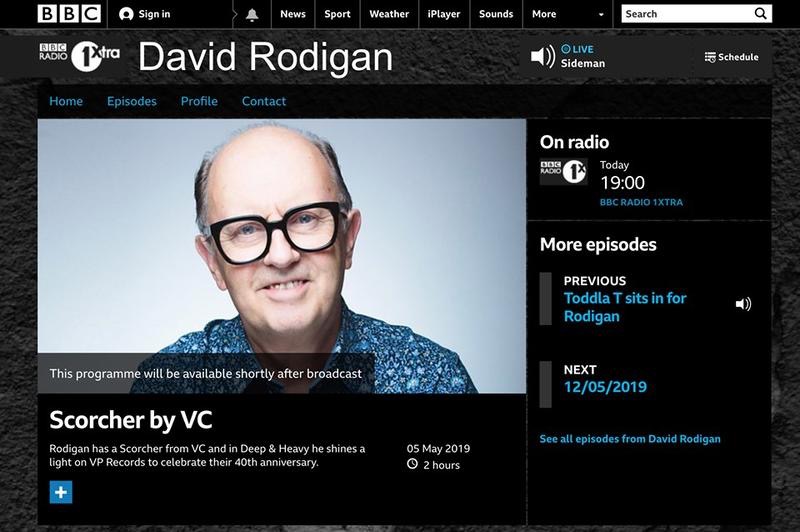Go to the Contact tab
800x532 pixels.
[264, 101]
